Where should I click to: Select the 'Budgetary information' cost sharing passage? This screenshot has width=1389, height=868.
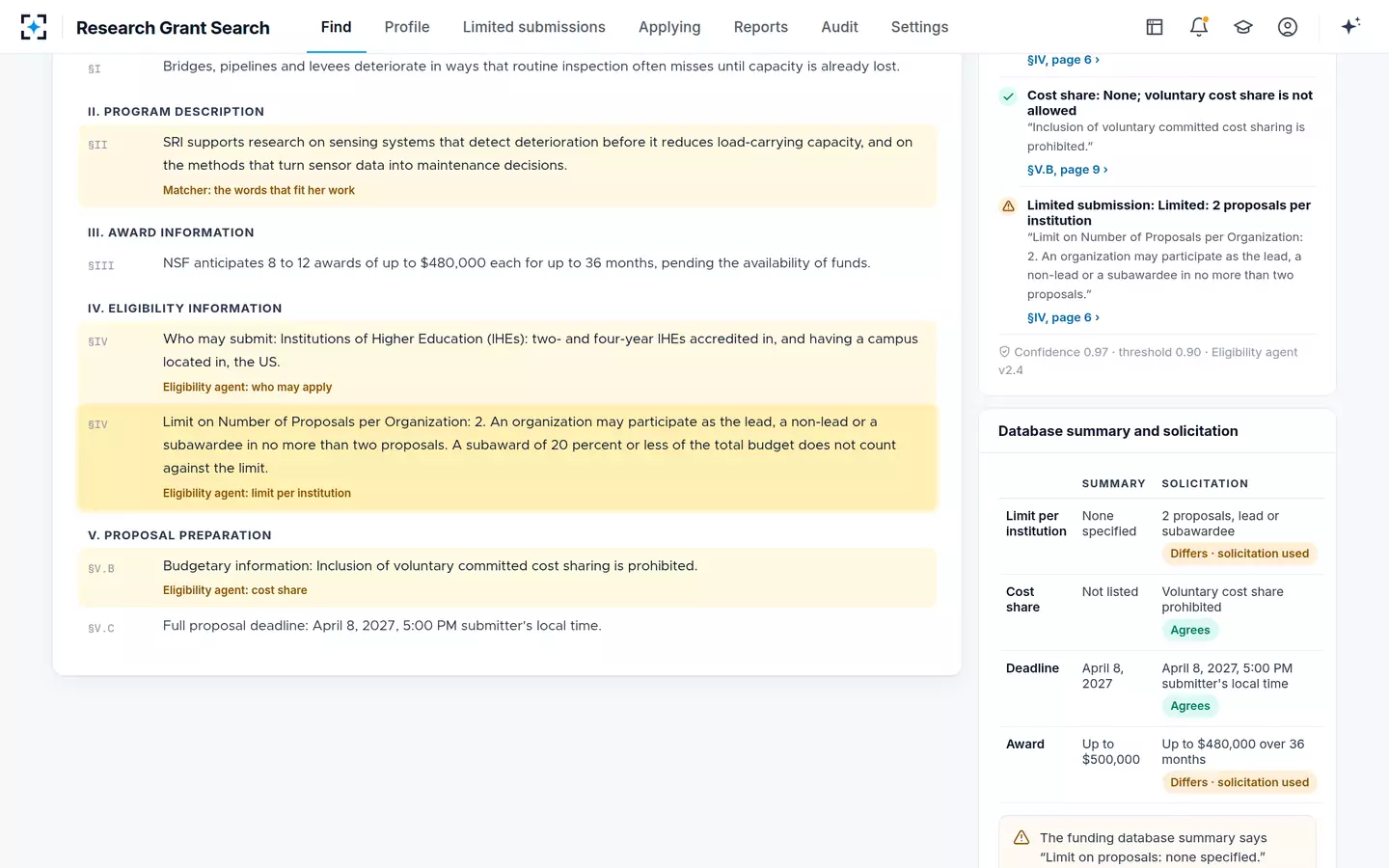tap(507, 578)
